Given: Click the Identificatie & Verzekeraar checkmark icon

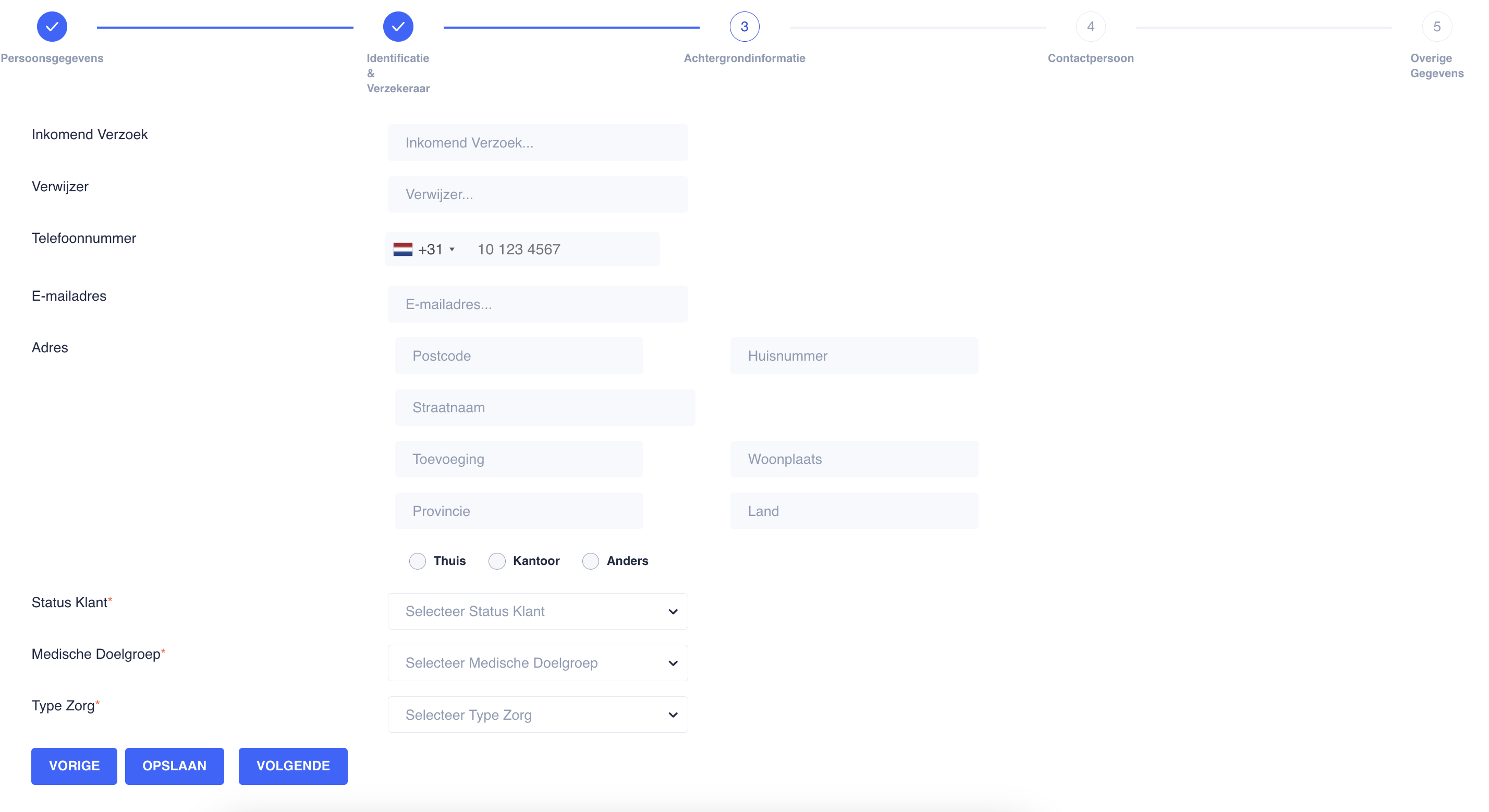Looking at the screenshot, I should (398, 27).
